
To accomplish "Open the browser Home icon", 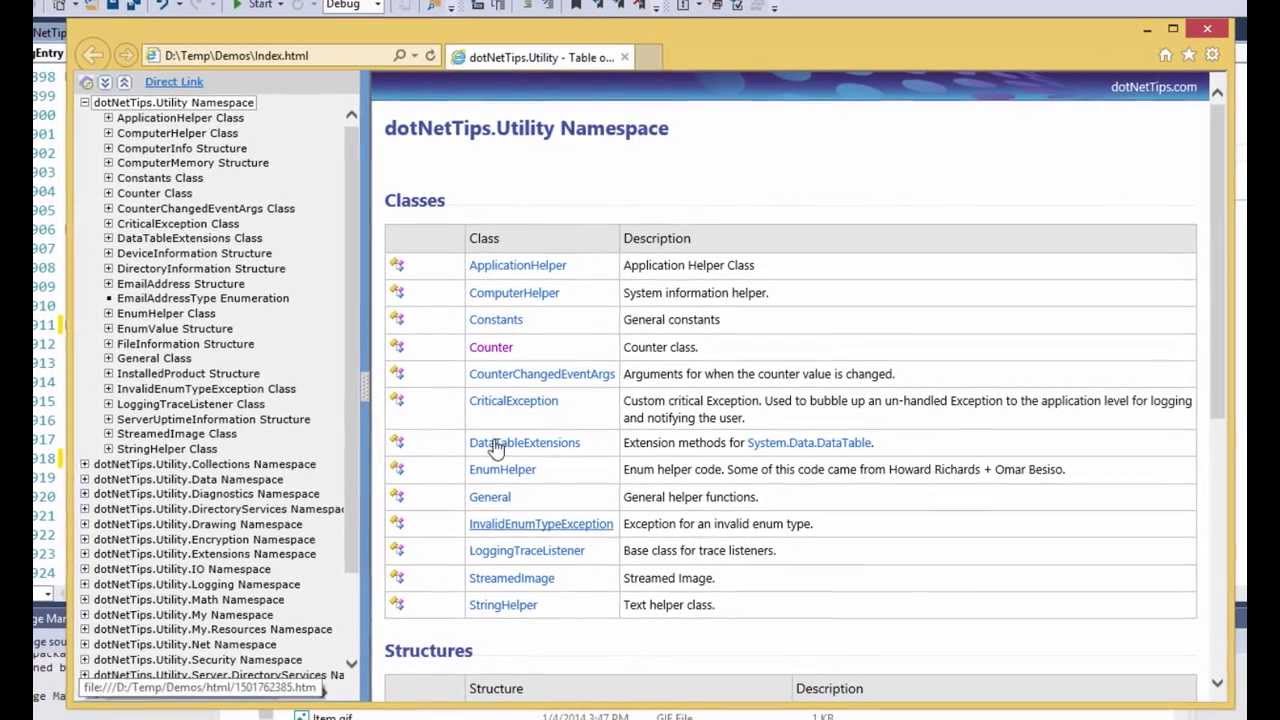I will pos(1165,56).
